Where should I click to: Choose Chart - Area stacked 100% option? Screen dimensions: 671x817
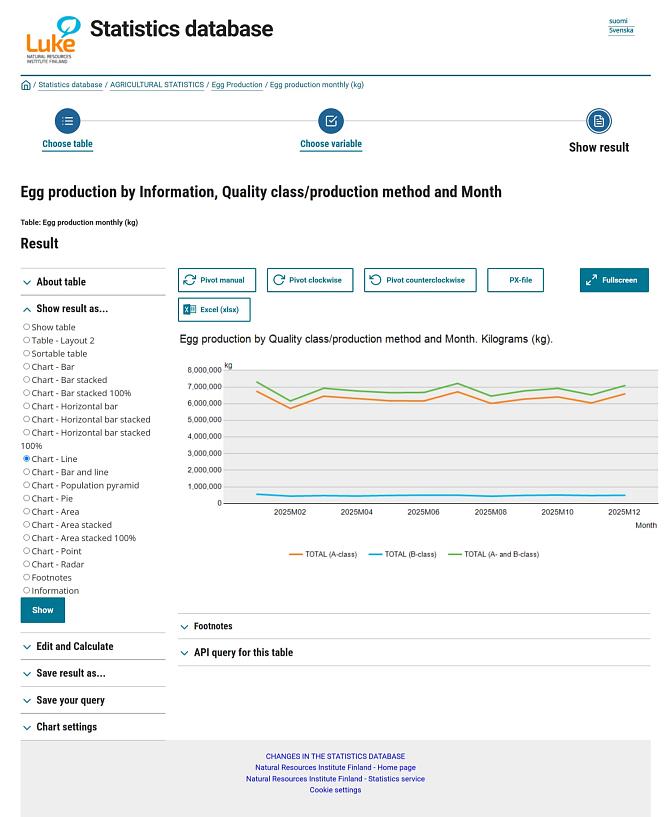coord(26,537)
